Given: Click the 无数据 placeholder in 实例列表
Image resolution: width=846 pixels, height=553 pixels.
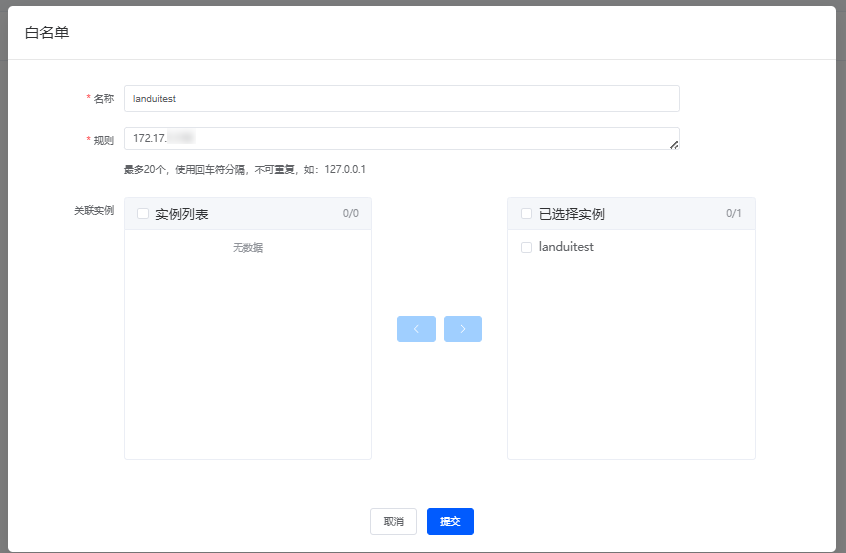Looking at the screenshot, I should click(248, 248).
